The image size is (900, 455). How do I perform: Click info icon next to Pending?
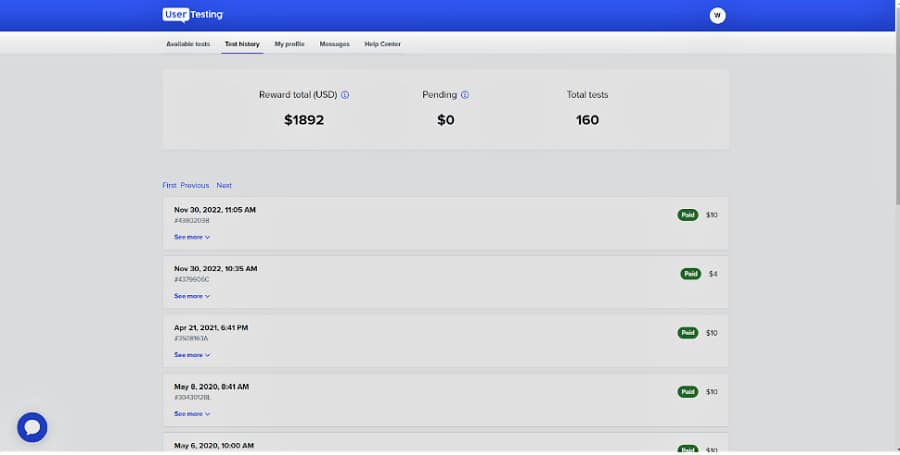point(465,95)
